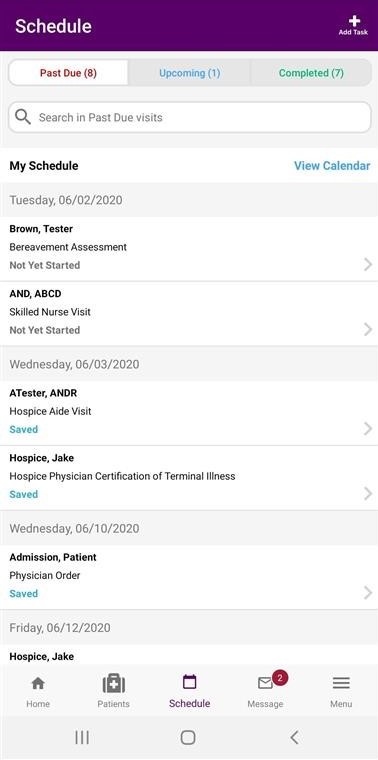Open the Home icon in bottom bar
This screenshot has width=378, height=760.
pos(38,683)
